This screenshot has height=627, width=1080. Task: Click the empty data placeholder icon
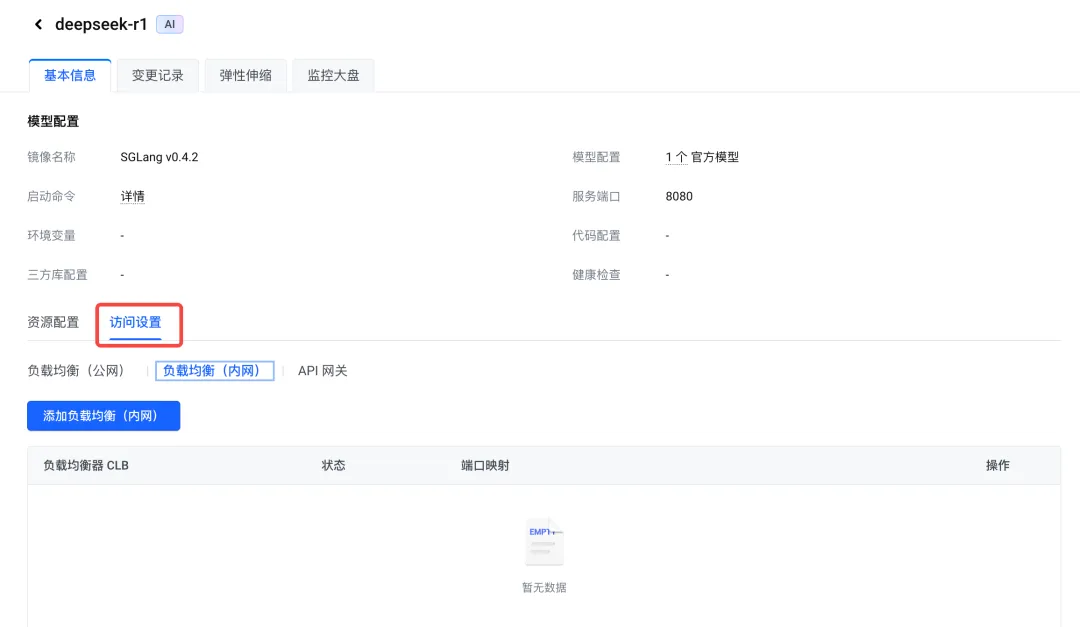tap(544, 542)
